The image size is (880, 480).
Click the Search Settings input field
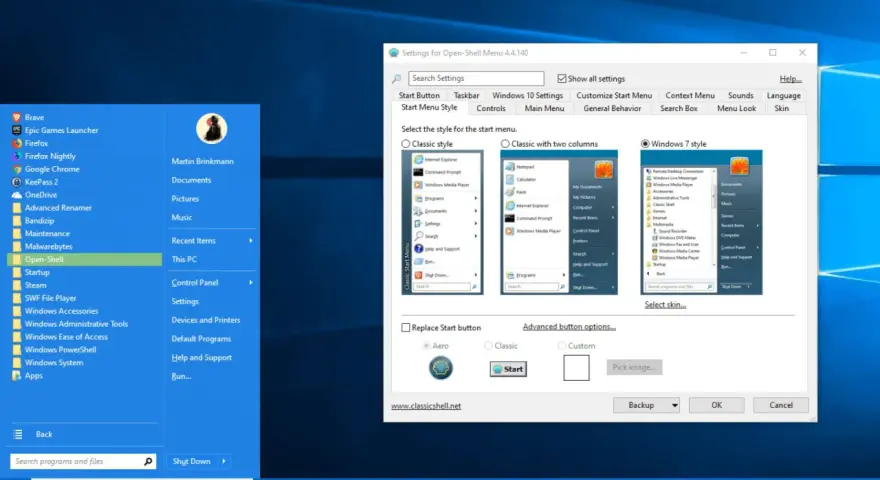click(x=476, y=79)
